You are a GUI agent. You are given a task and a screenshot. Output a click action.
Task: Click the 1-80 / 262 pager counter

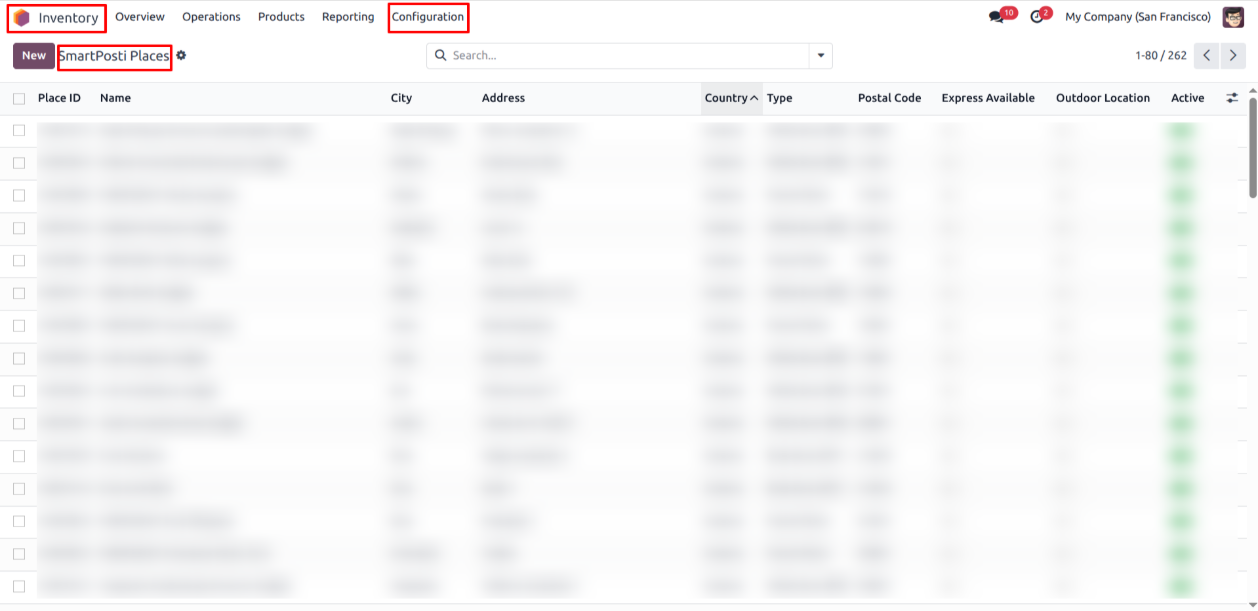(1160, 56)
